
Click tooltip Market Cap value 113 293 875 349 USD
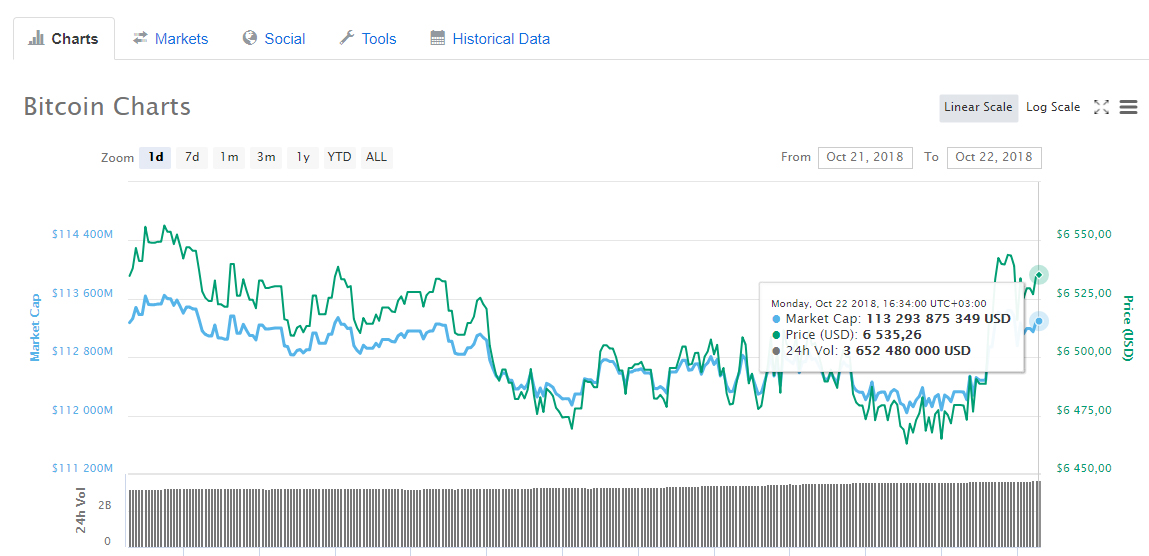938,319
